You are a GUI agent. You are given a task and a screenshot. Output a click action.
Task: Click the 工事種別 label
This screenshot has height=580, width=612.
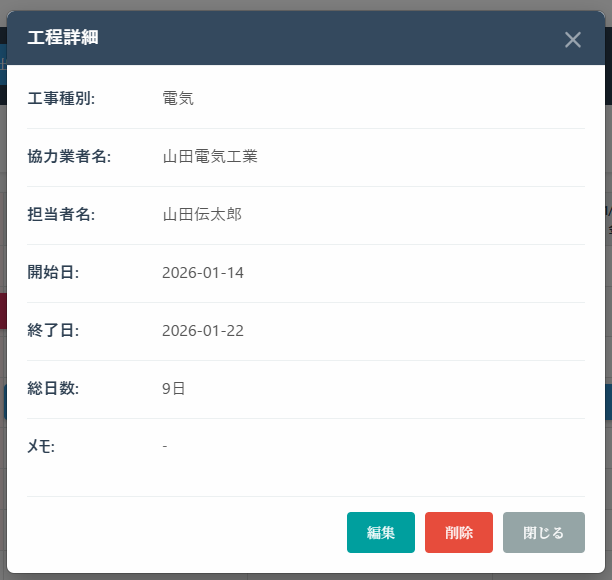61,99
